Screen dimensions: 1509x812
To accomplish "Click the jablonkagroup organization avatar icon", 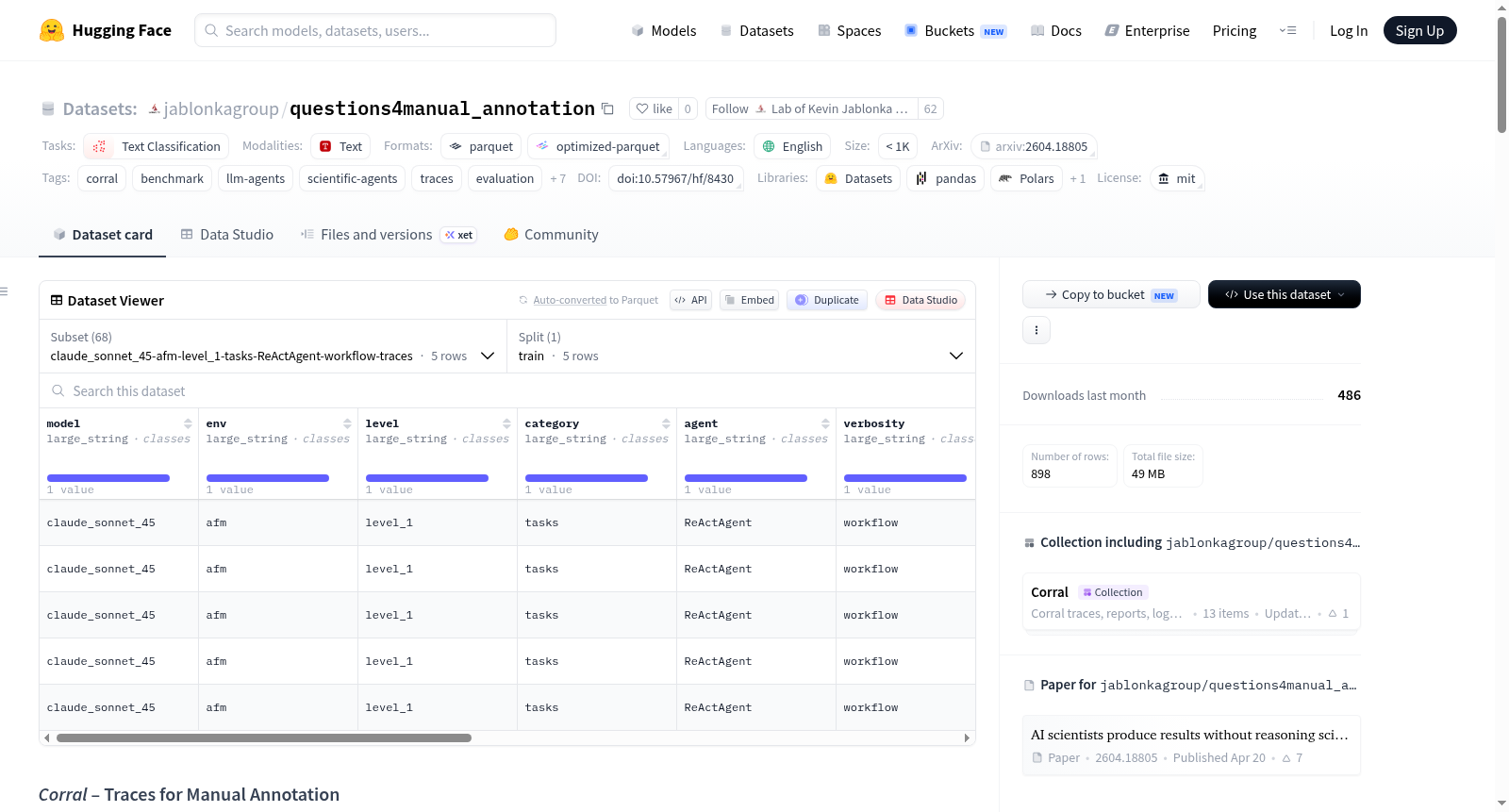I will (155, 109).
